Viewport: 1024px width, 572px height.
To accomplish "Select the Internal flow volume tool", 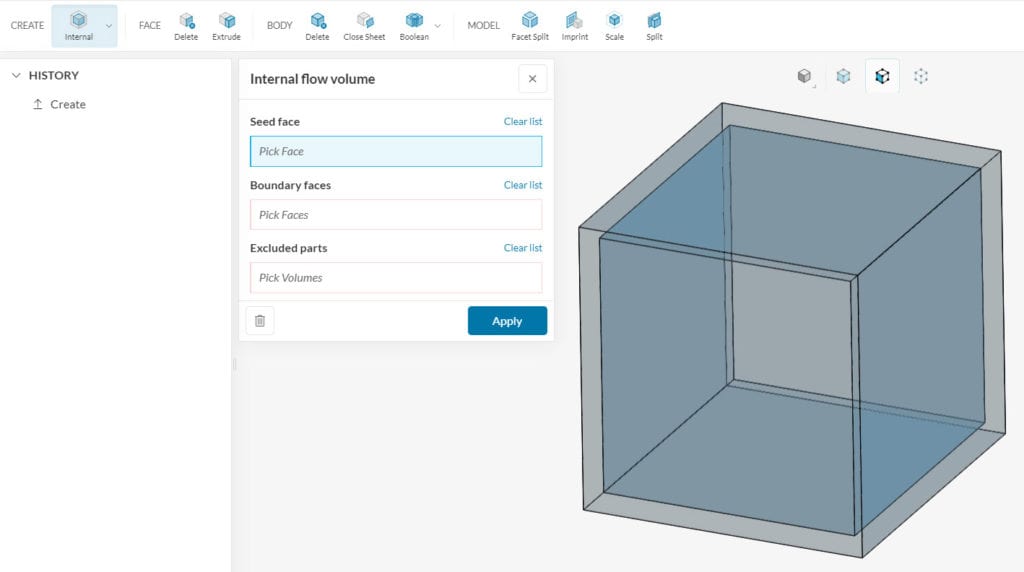I will click(x=78, y=25).
